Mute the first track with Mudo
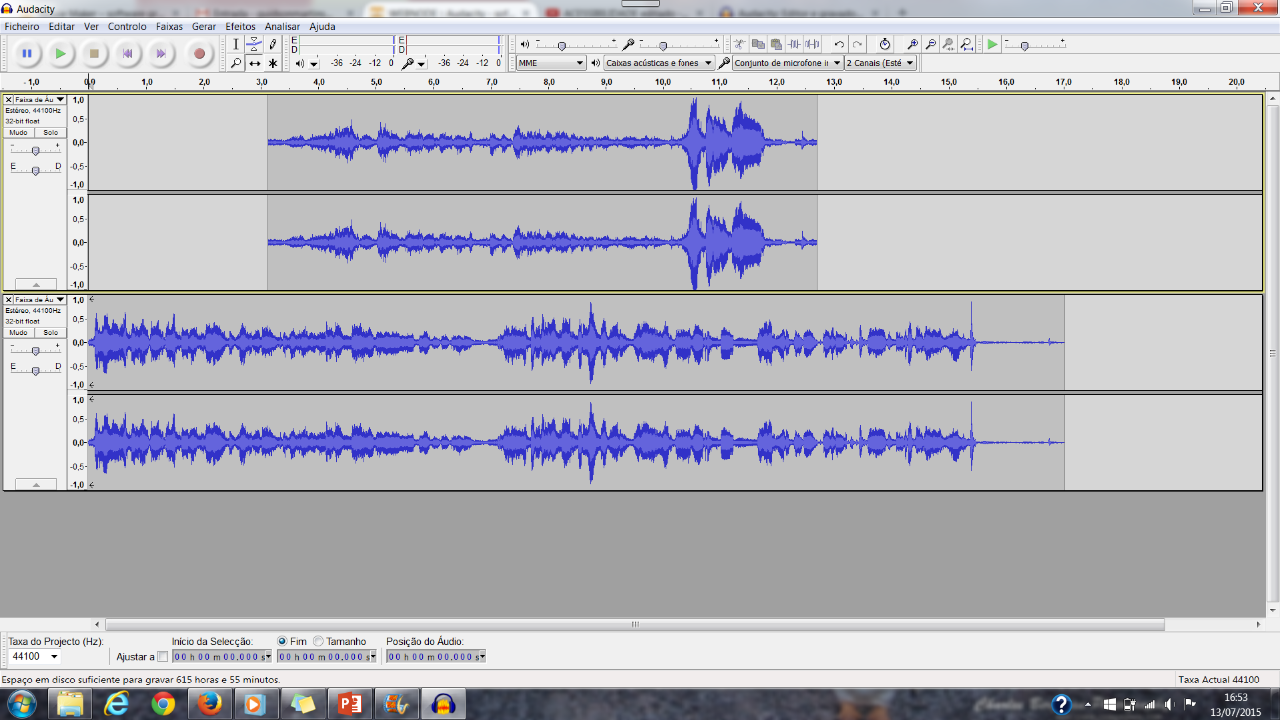The image size is (1280, 720). (19, 132)
